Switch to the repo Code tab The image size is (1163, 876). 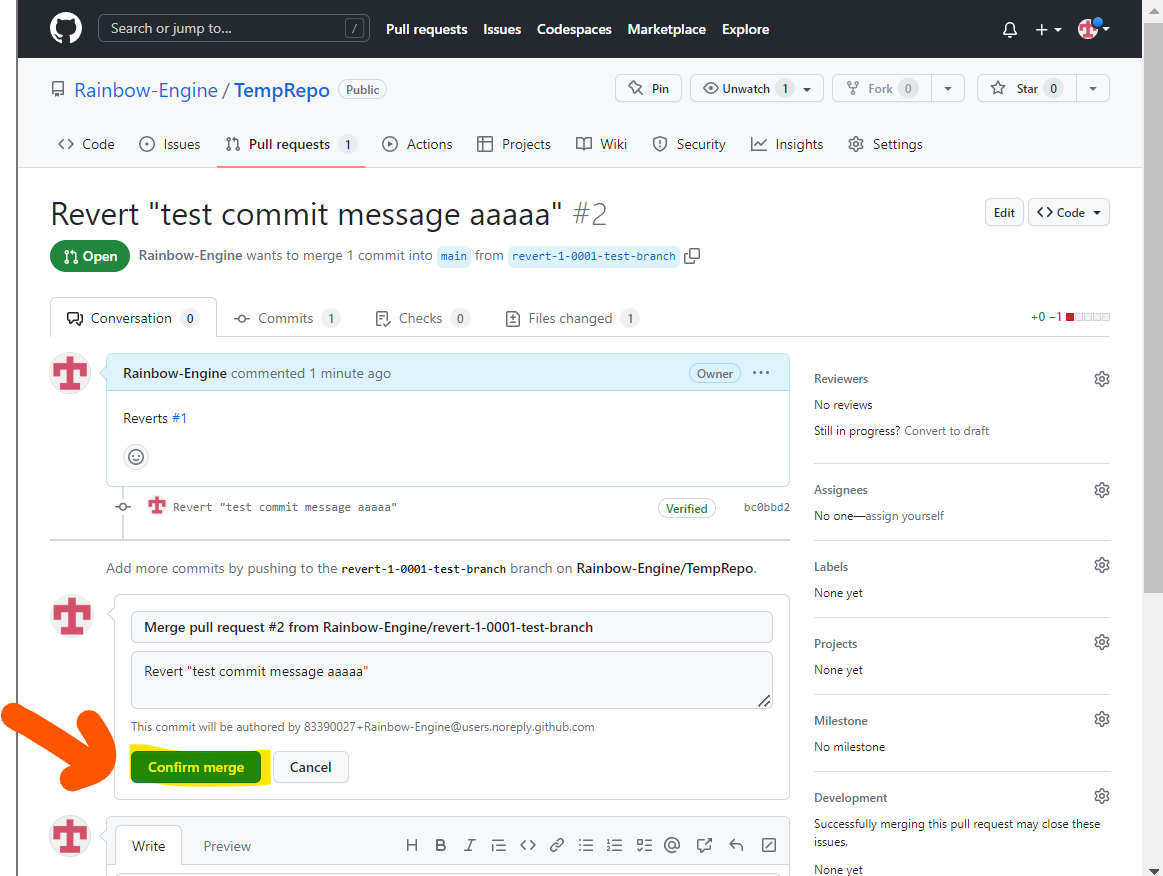coord(86,144)
